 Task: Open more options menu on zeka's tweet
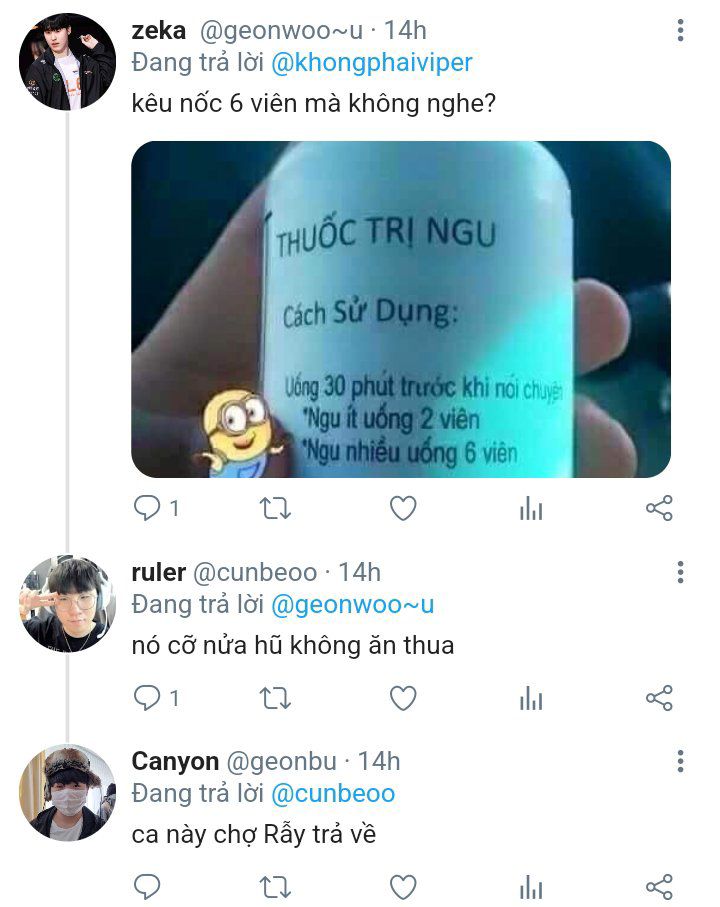point(680,32)
